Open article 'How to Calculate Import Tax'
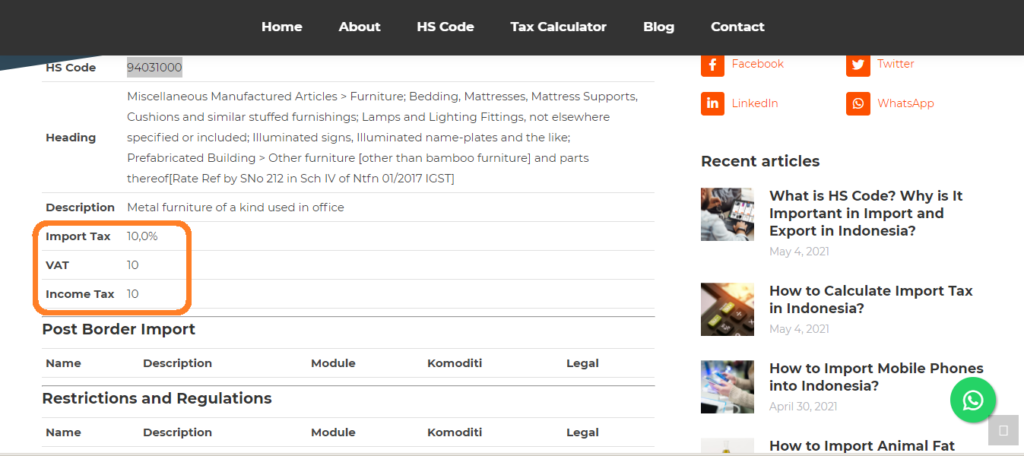Image resolution: width=1024 pixels, height=456 pixels. pyautogui.click(x=871, y=299)
